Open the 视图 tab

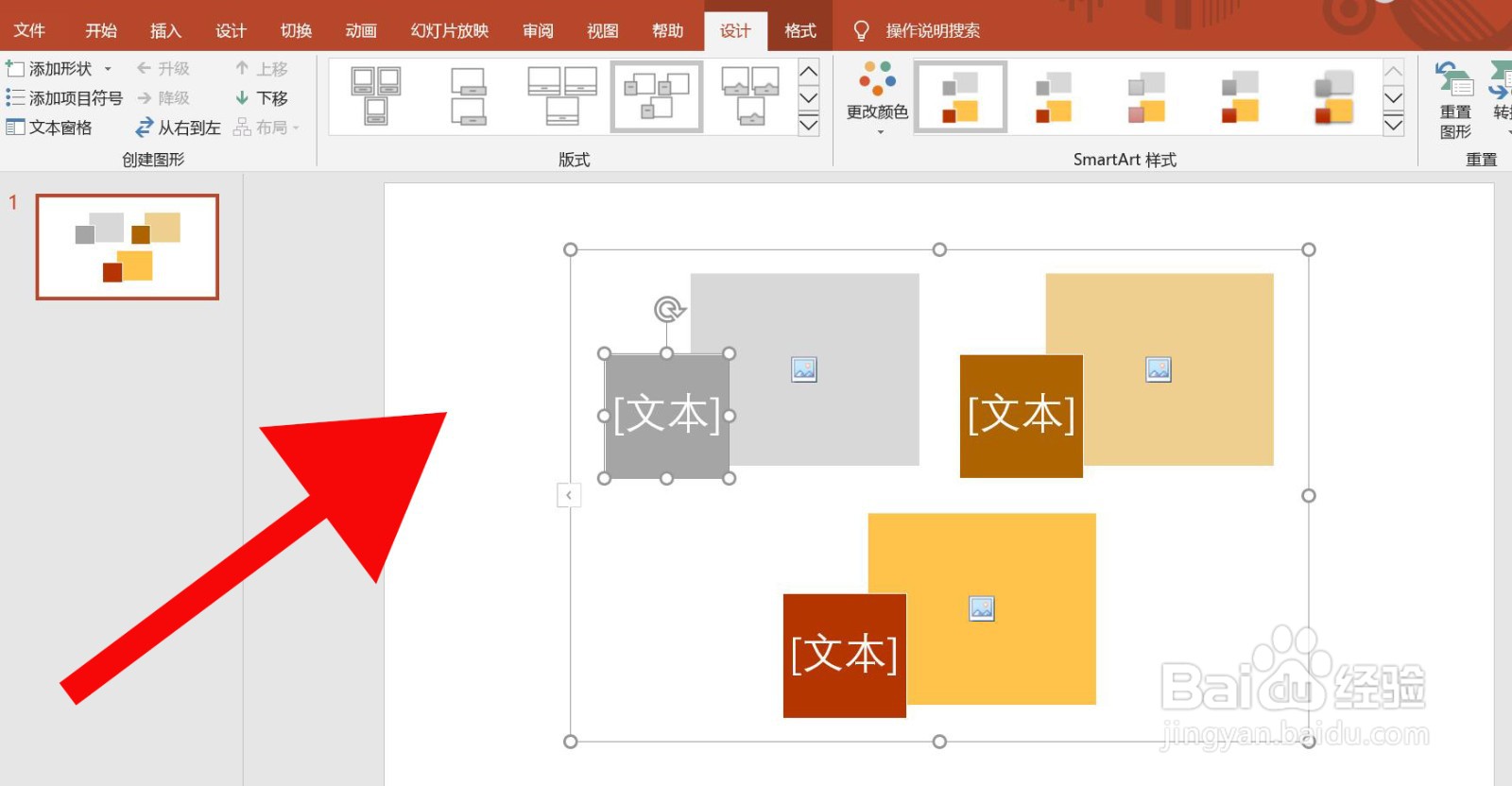[x=602, y=30]
